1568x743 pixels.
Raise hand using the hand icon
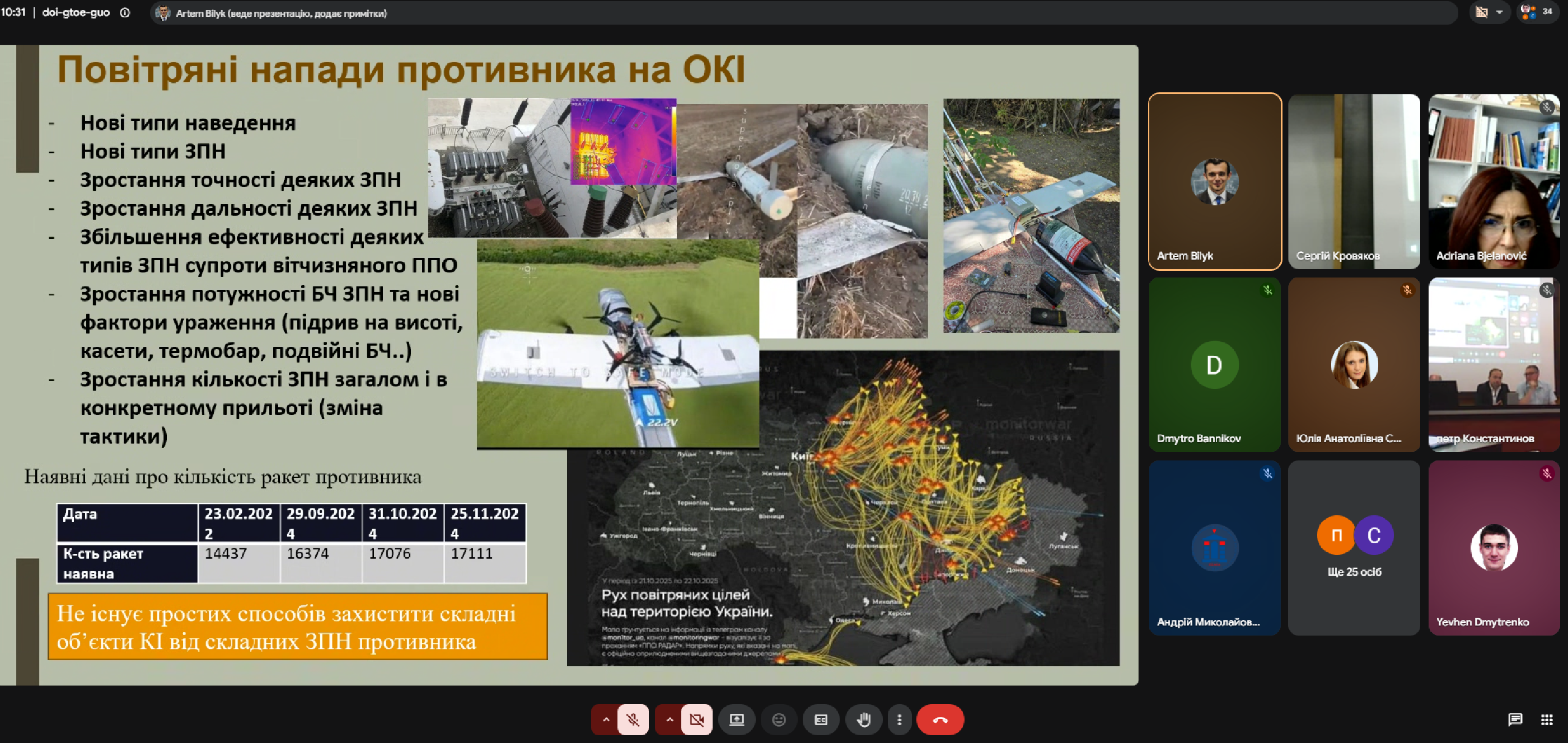[x=863, y=720]
